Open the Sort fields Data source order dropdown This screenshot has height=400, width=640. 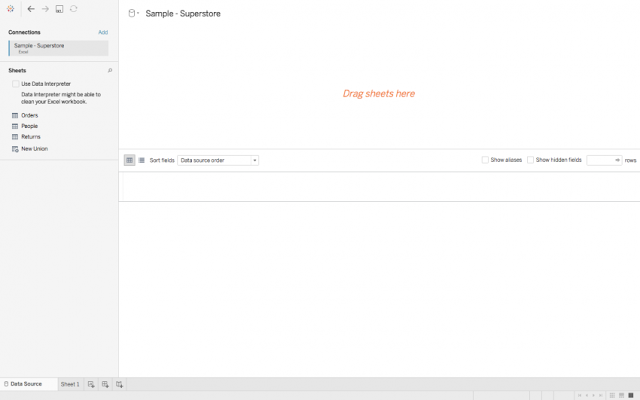pyautogui.click(x=218, y=160)
